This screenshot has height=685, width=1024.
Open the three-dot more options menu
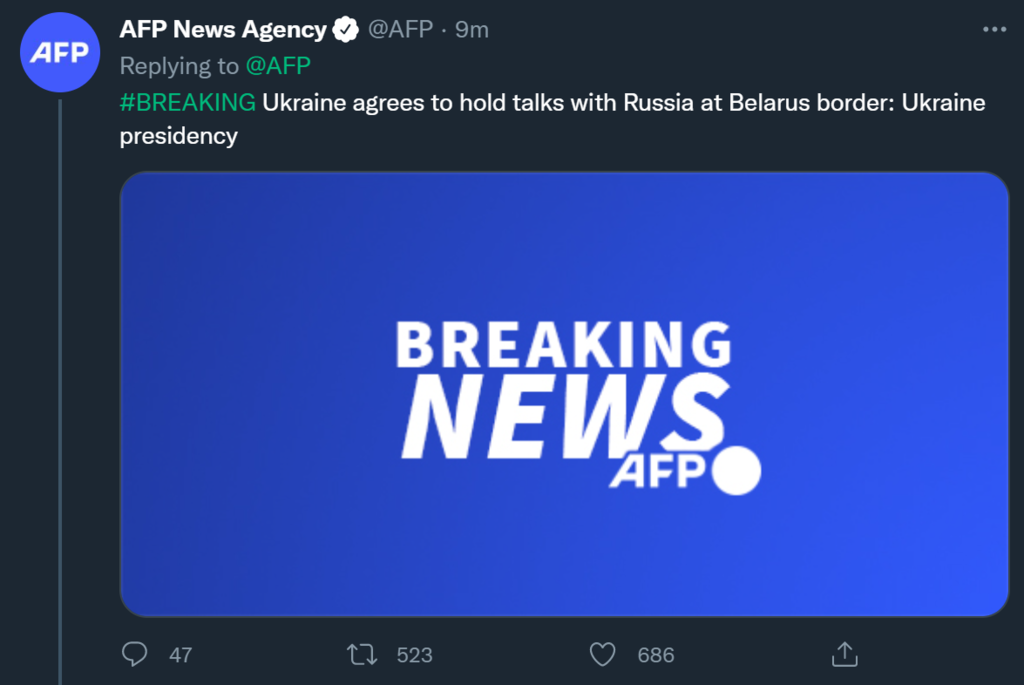[994, 29]
